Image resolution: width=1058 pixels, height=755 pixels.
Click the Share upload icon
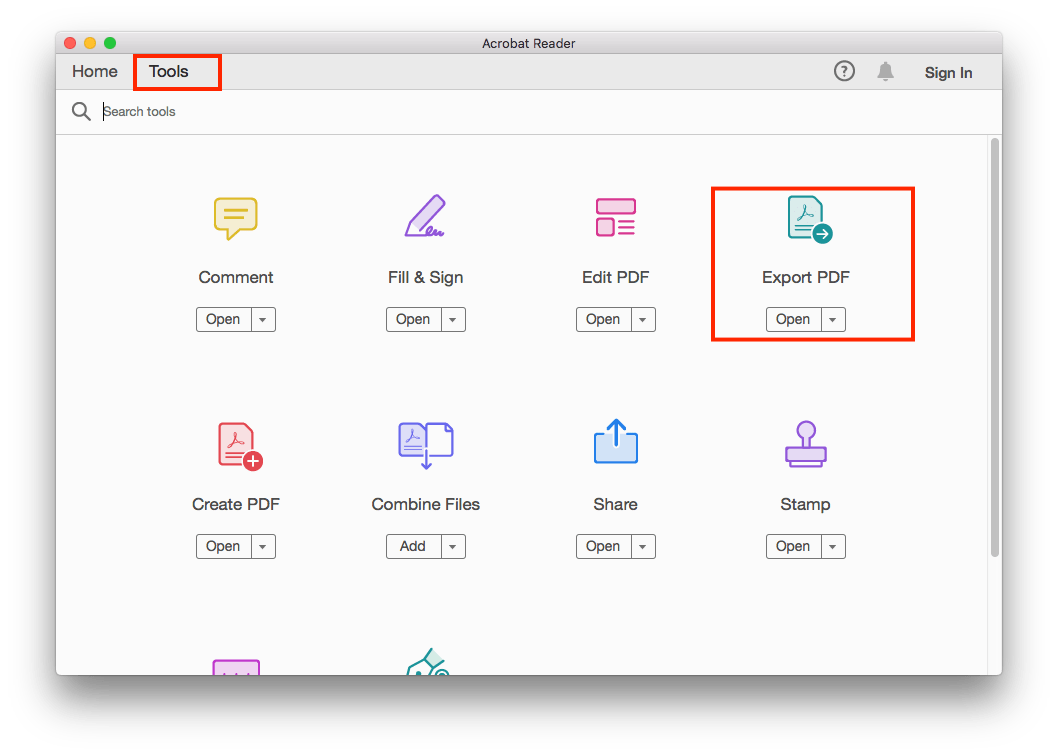pyautogui.click(x=615, y=441)
